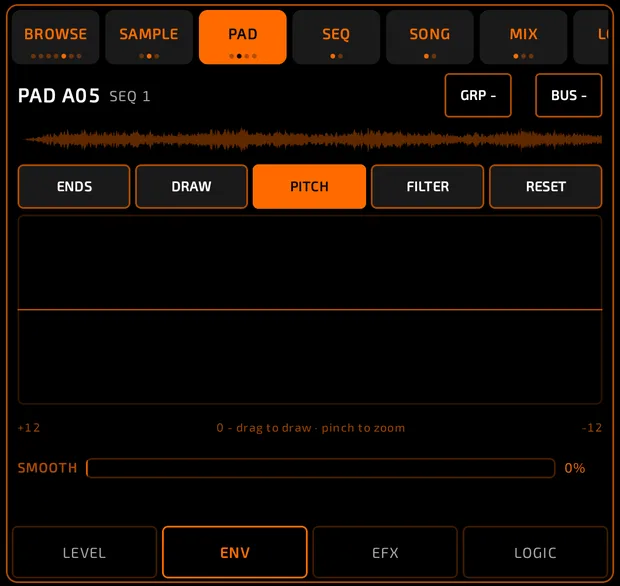Switch to the SAMPLE tab
This screenshot has width=620, height=586.
pyautogui.click(x=149, y=37)
